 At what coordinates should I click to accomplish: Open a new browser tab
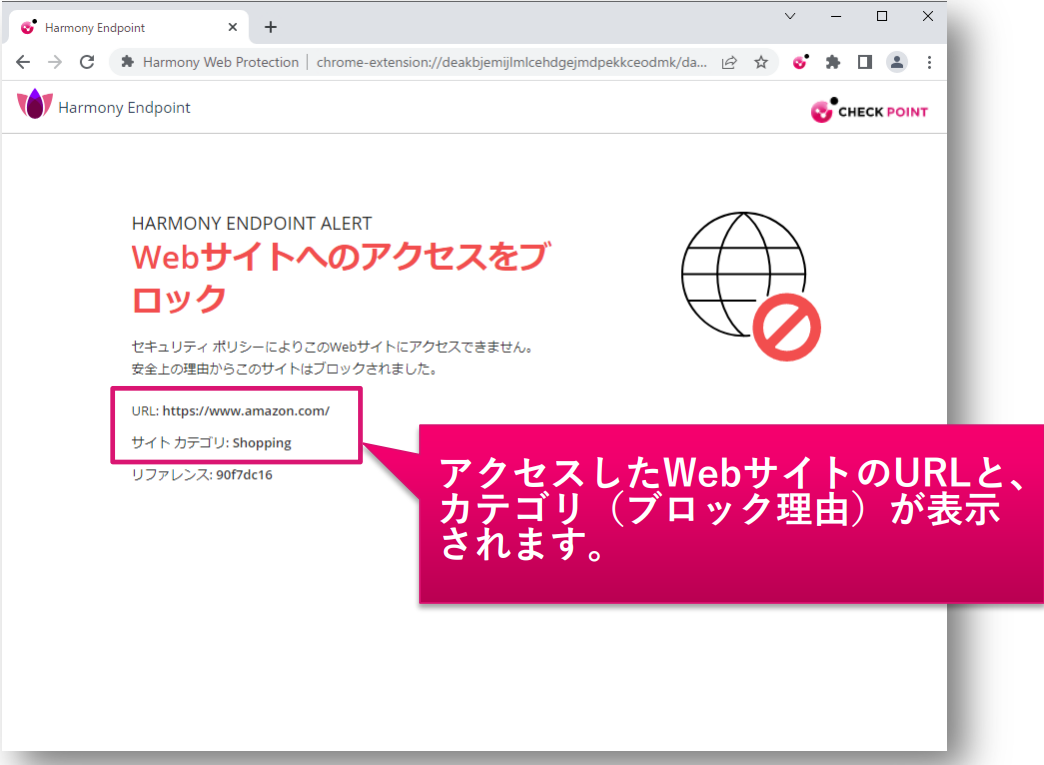pyautogui.click(x=270, y=27)
